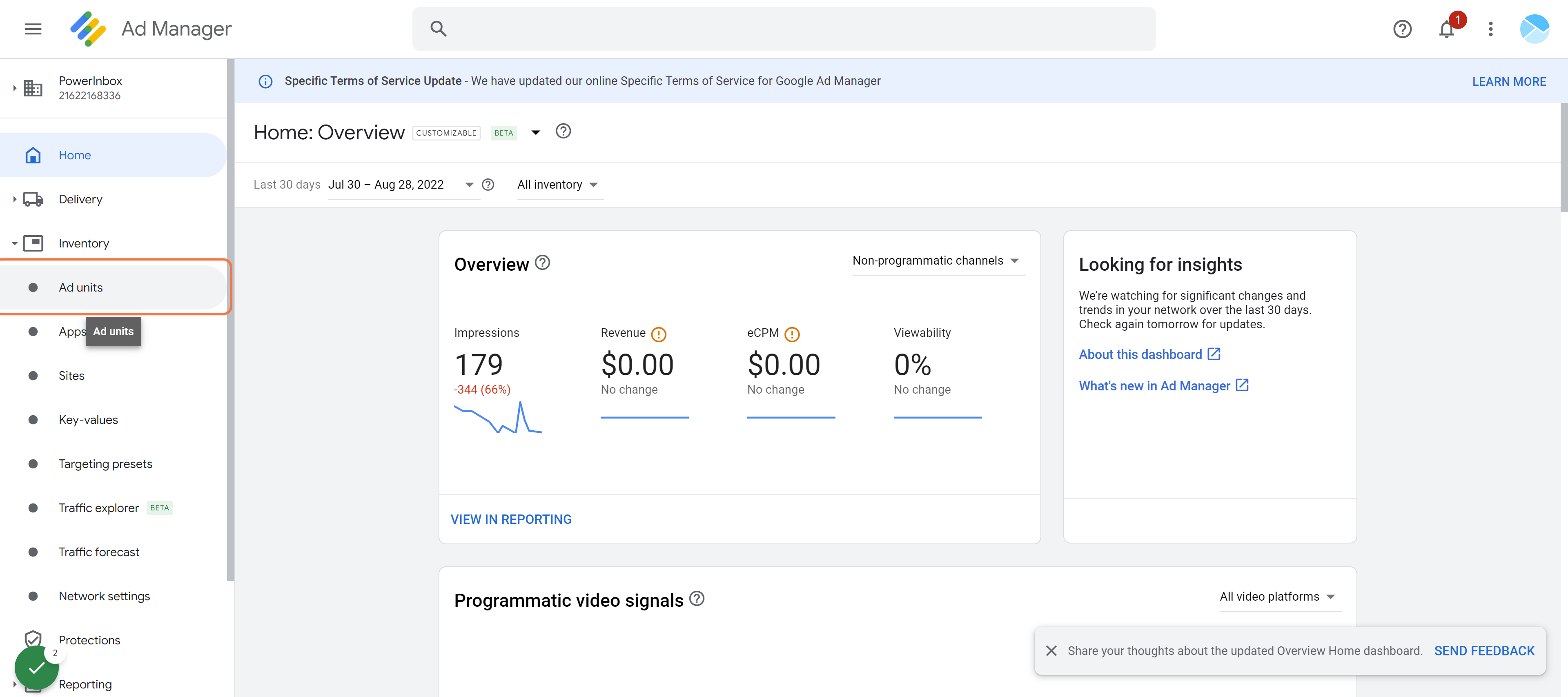Open Sites under Inventory
The width and height of the screenshot is (1568, 697).
click(113, 376)
